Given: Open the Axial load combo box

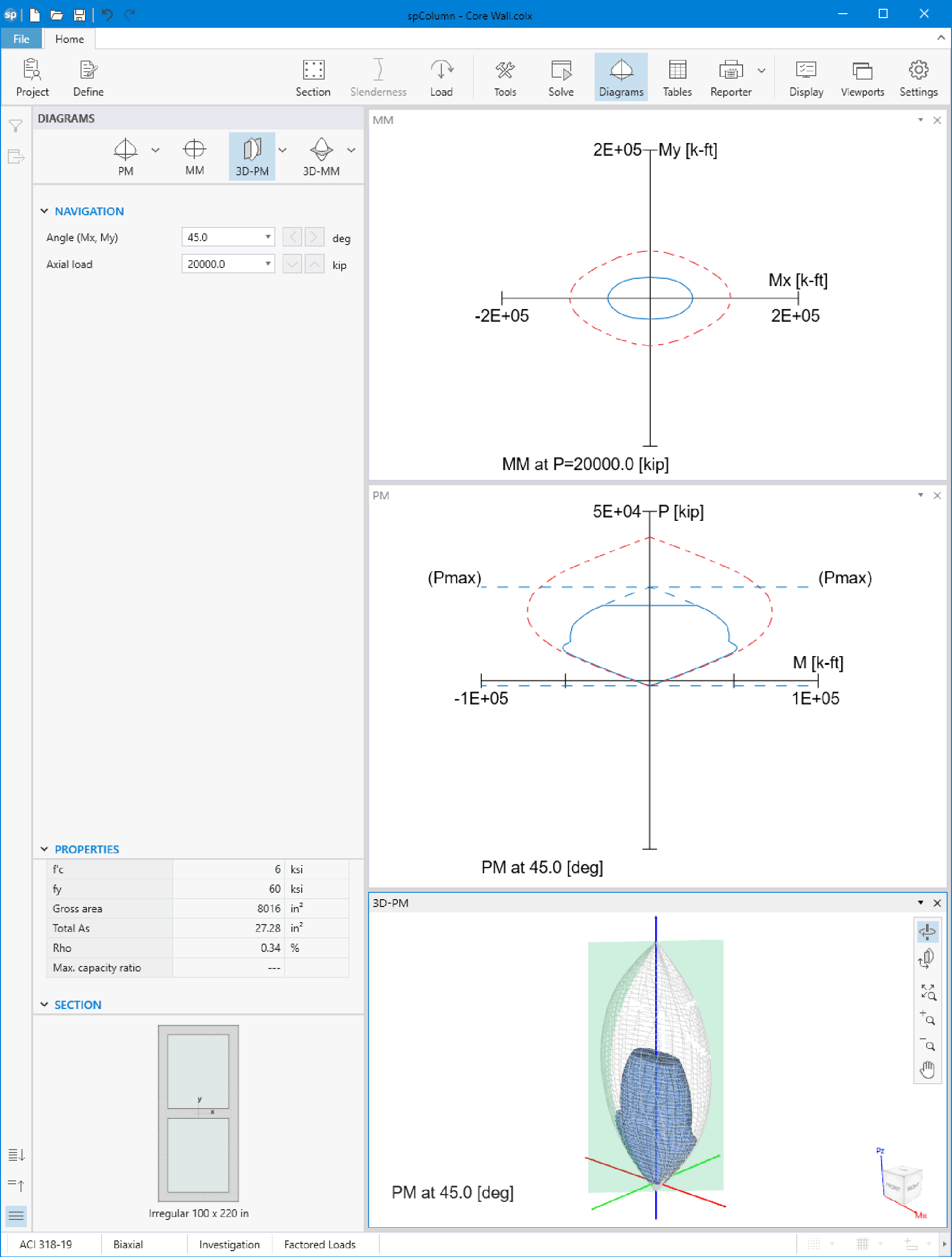Looking at the screenshot, I should 228,264.
